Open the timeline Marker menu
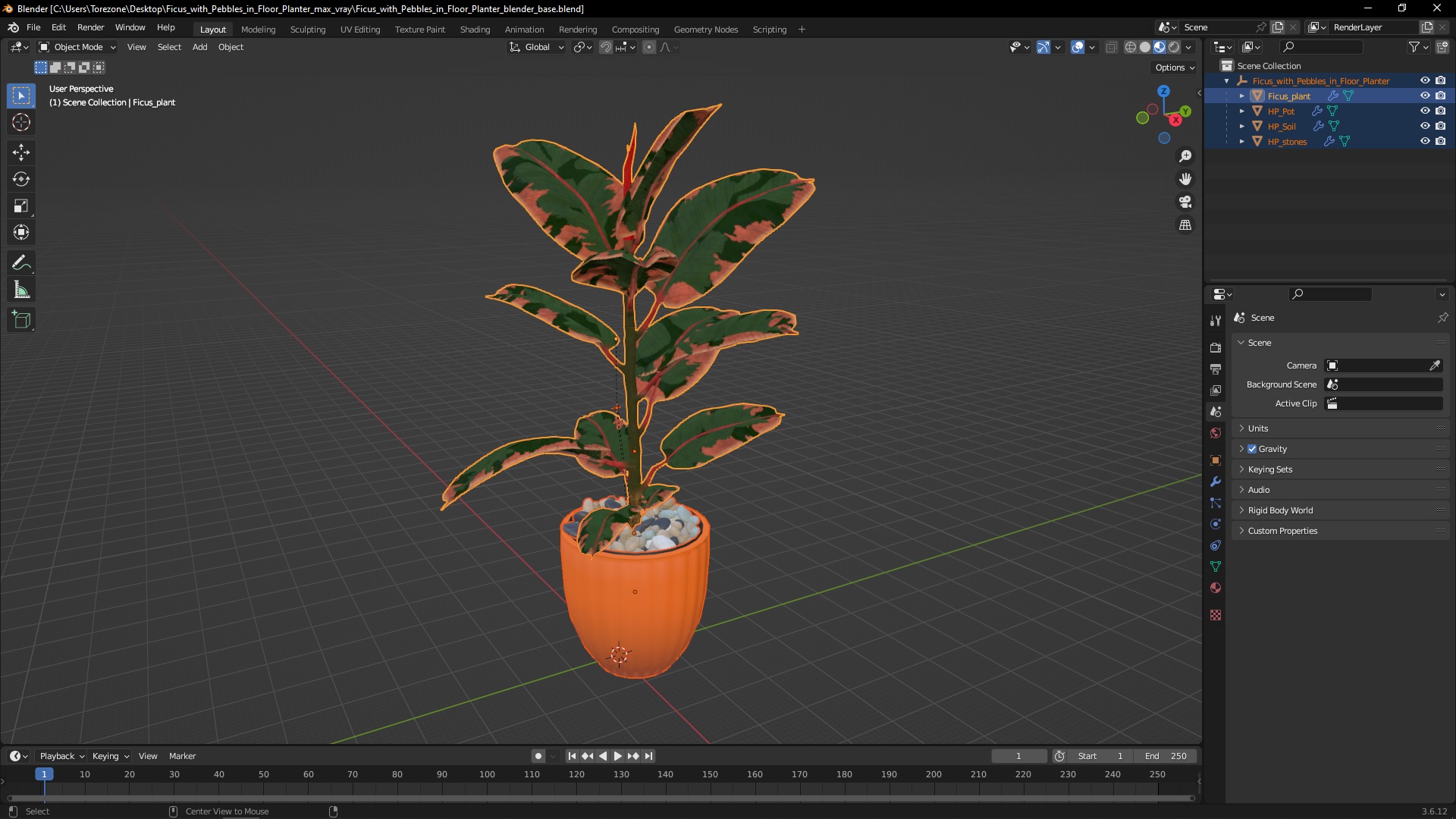 [182, 756]
